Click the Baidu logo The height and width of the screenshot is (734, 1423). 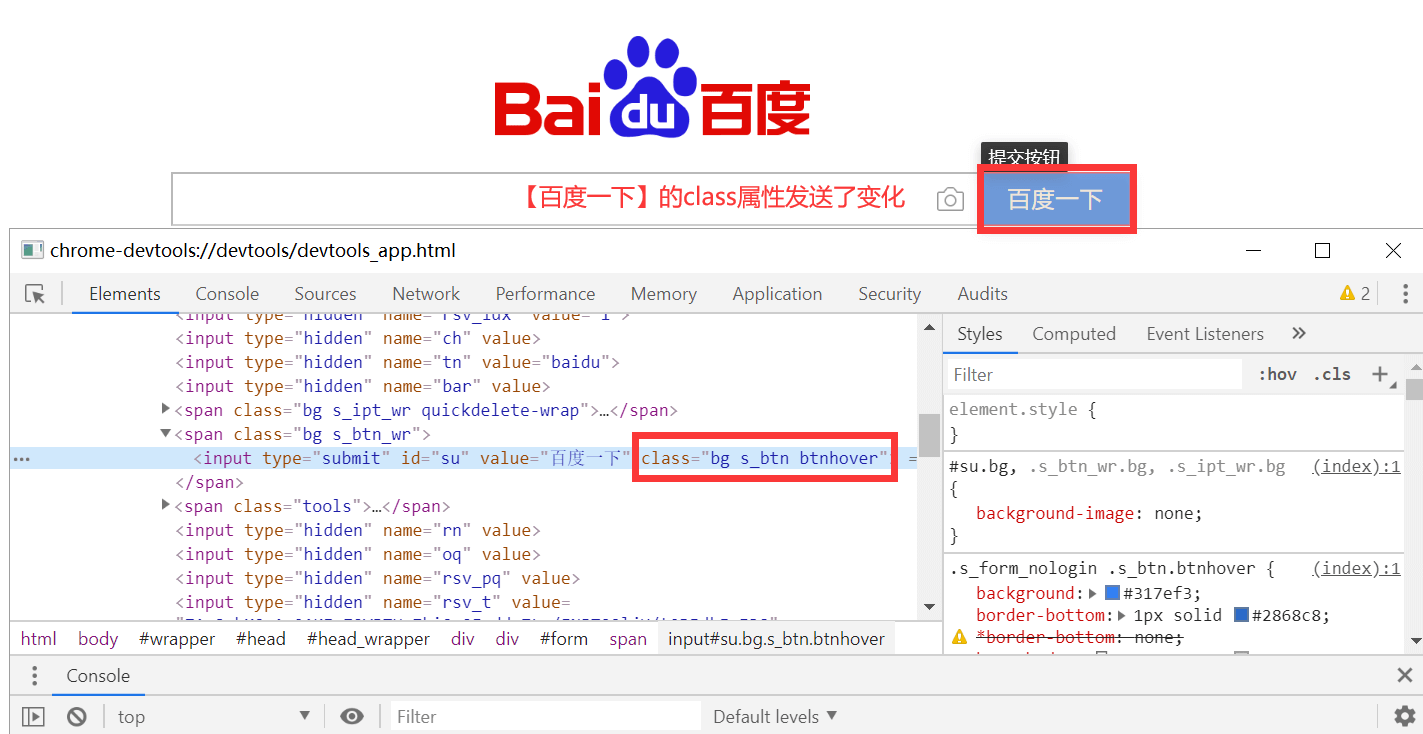click(x=652, y=87)
